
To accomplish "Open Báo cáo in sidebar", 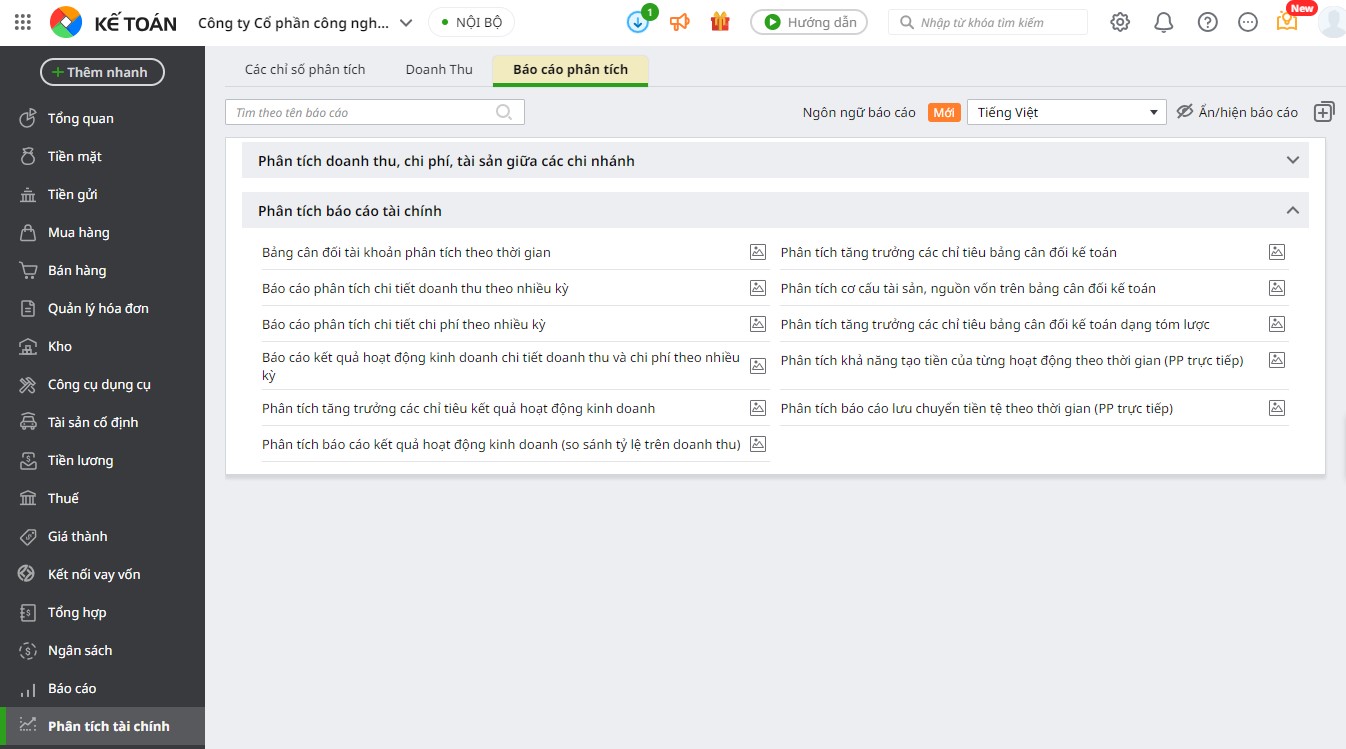I will click(x=102, y=689).
